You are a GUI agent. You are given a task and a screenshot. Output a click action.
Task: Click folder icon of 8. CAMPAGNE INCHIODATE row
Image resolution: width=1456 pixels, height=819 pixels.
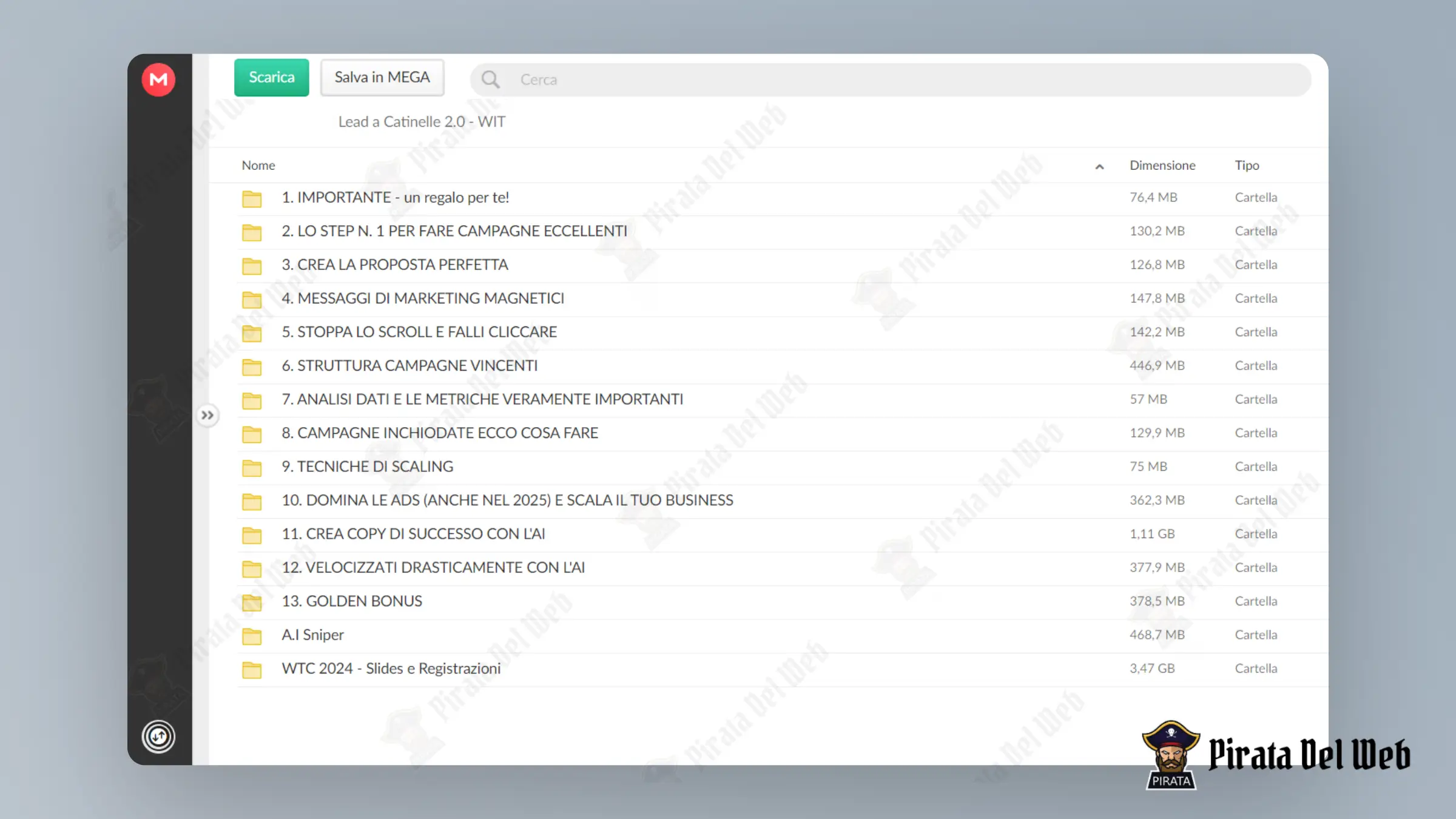coord(252,434)
